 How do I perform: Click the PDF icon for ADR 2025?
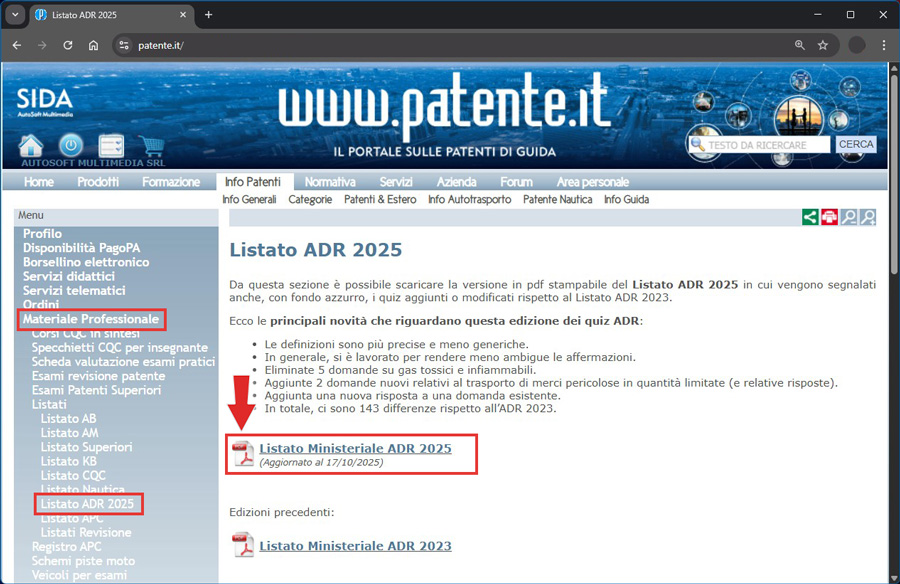[243, 454]
